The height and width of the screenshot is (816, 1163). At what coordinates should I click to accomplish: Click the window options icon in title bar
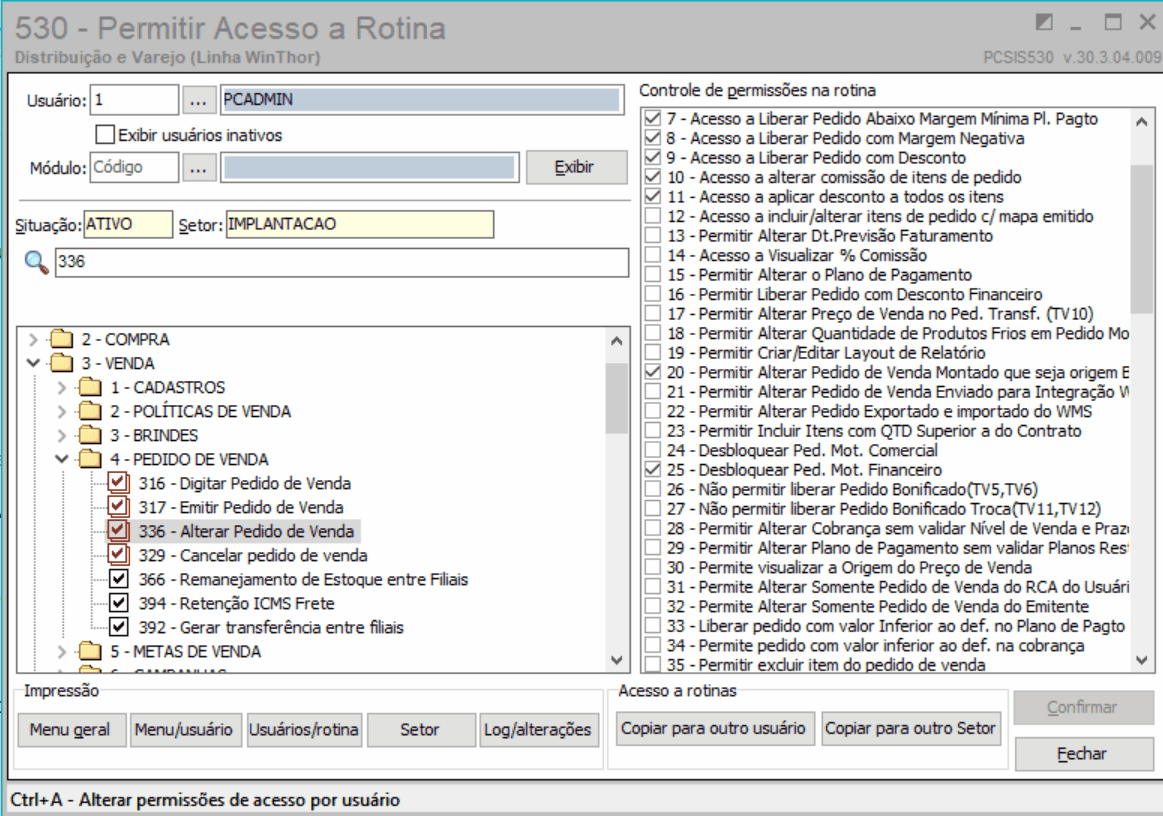[x=1044, y=22]
